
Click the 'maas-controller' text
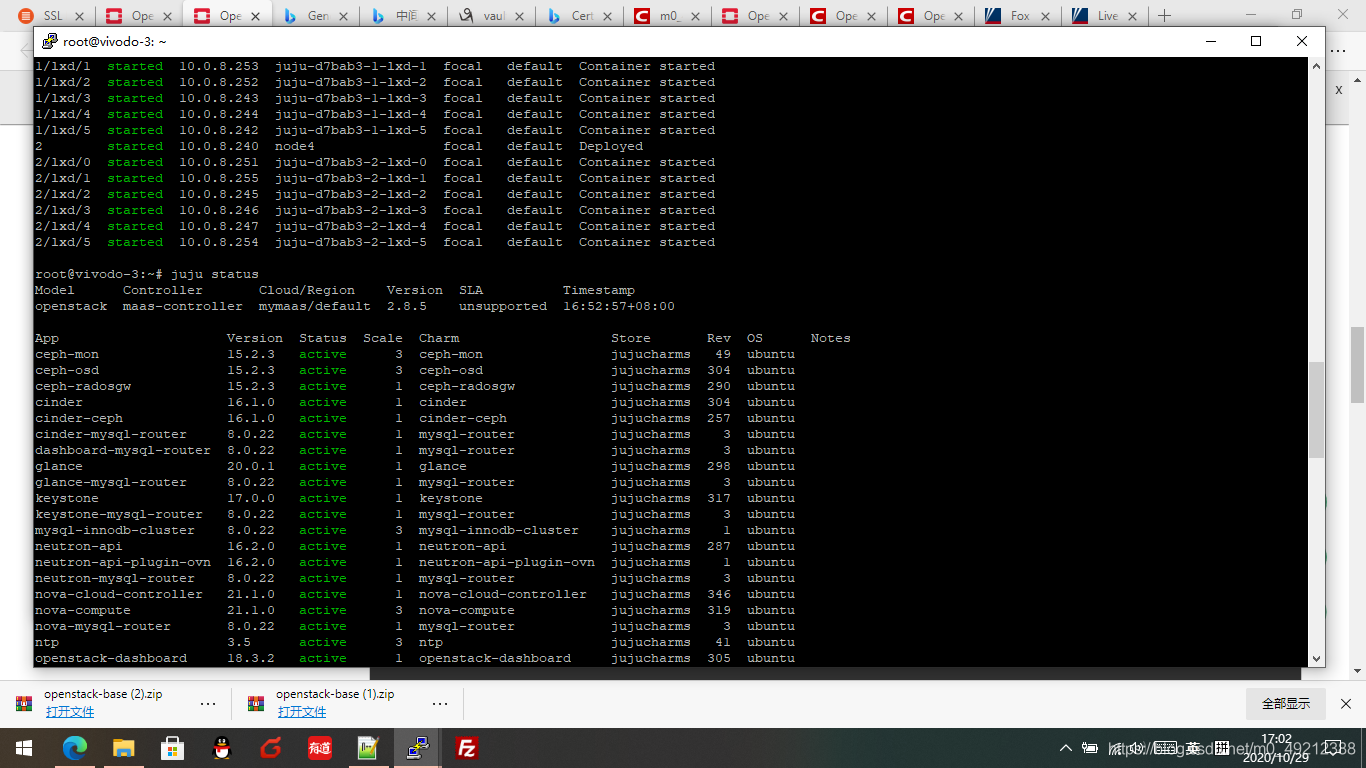tap(183, 306)
